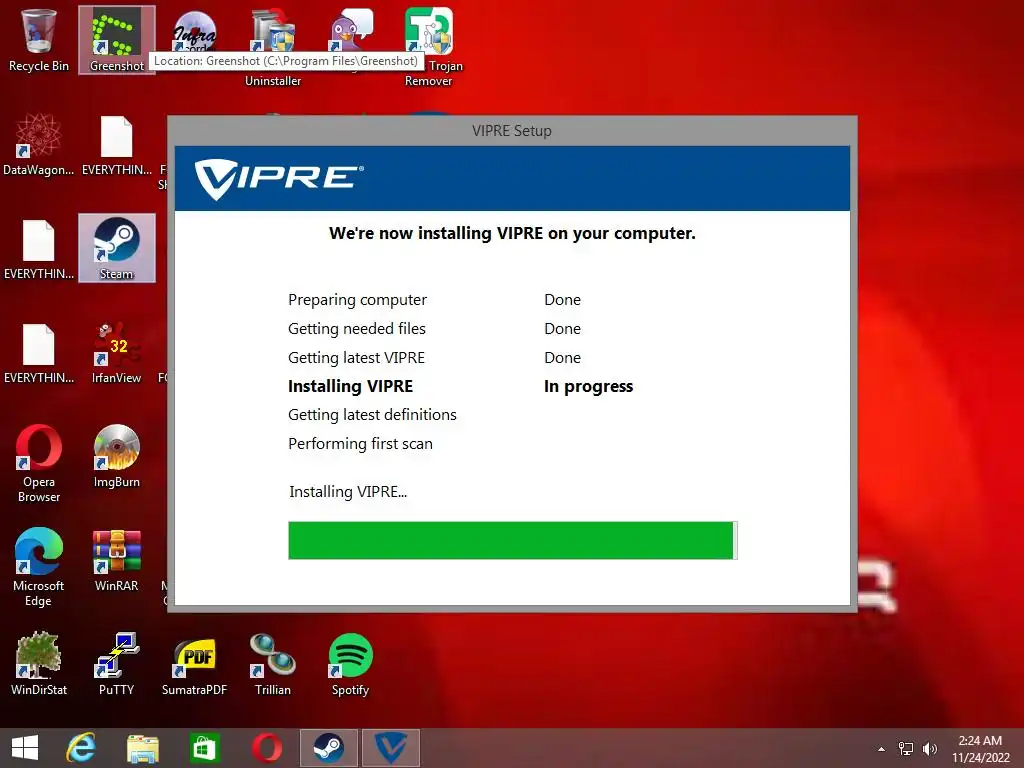The image size is (1024, 768).
Task: Open the Windows Start button
Action: click(x=25, y=748)
